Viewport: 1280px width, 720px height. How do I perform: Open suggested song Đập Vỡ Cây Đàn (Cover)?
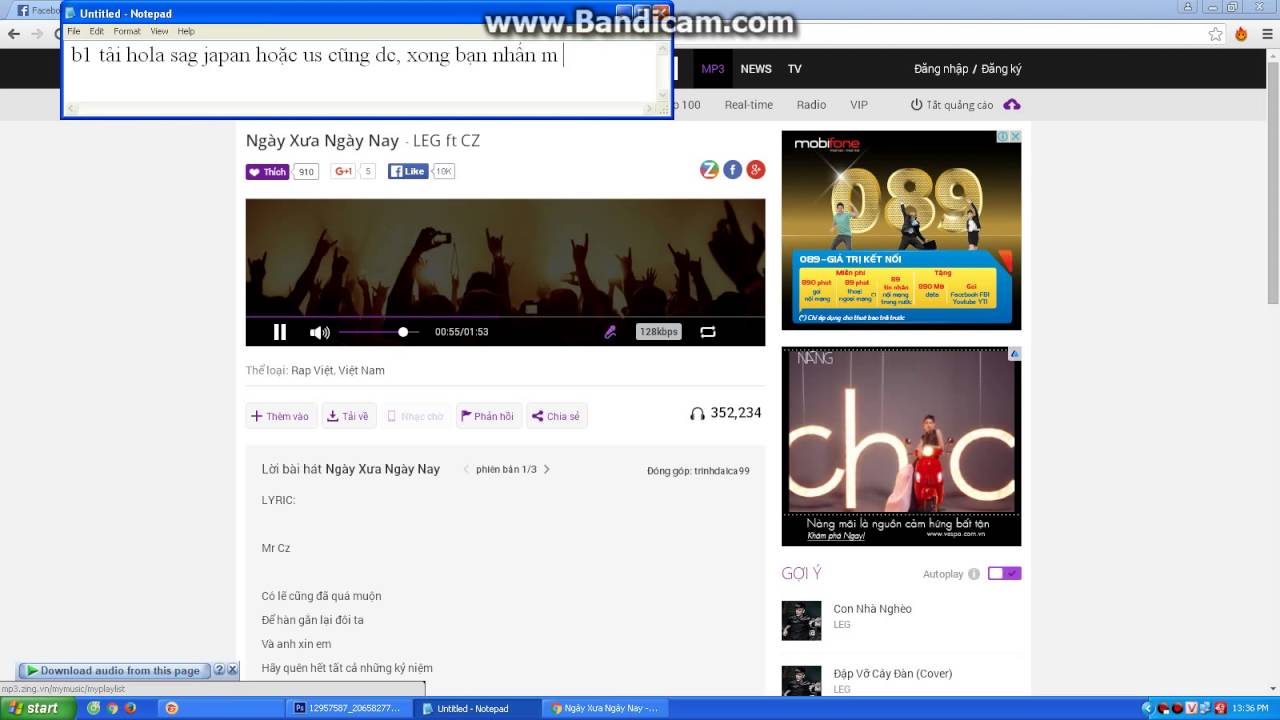(x=892, y=674)
